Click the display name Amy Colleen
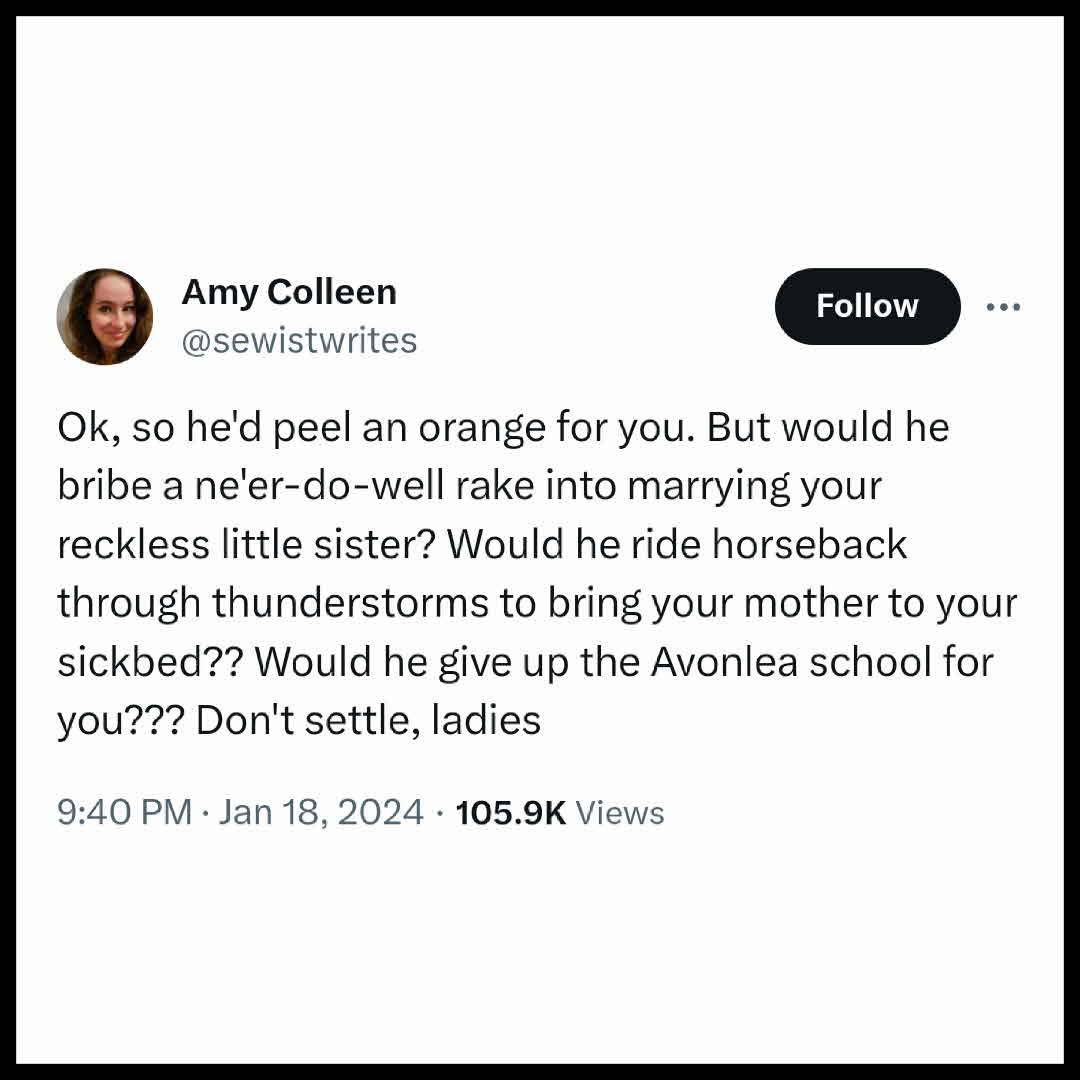This screenshot has height=1080, width=1080. tap(289, 292)
